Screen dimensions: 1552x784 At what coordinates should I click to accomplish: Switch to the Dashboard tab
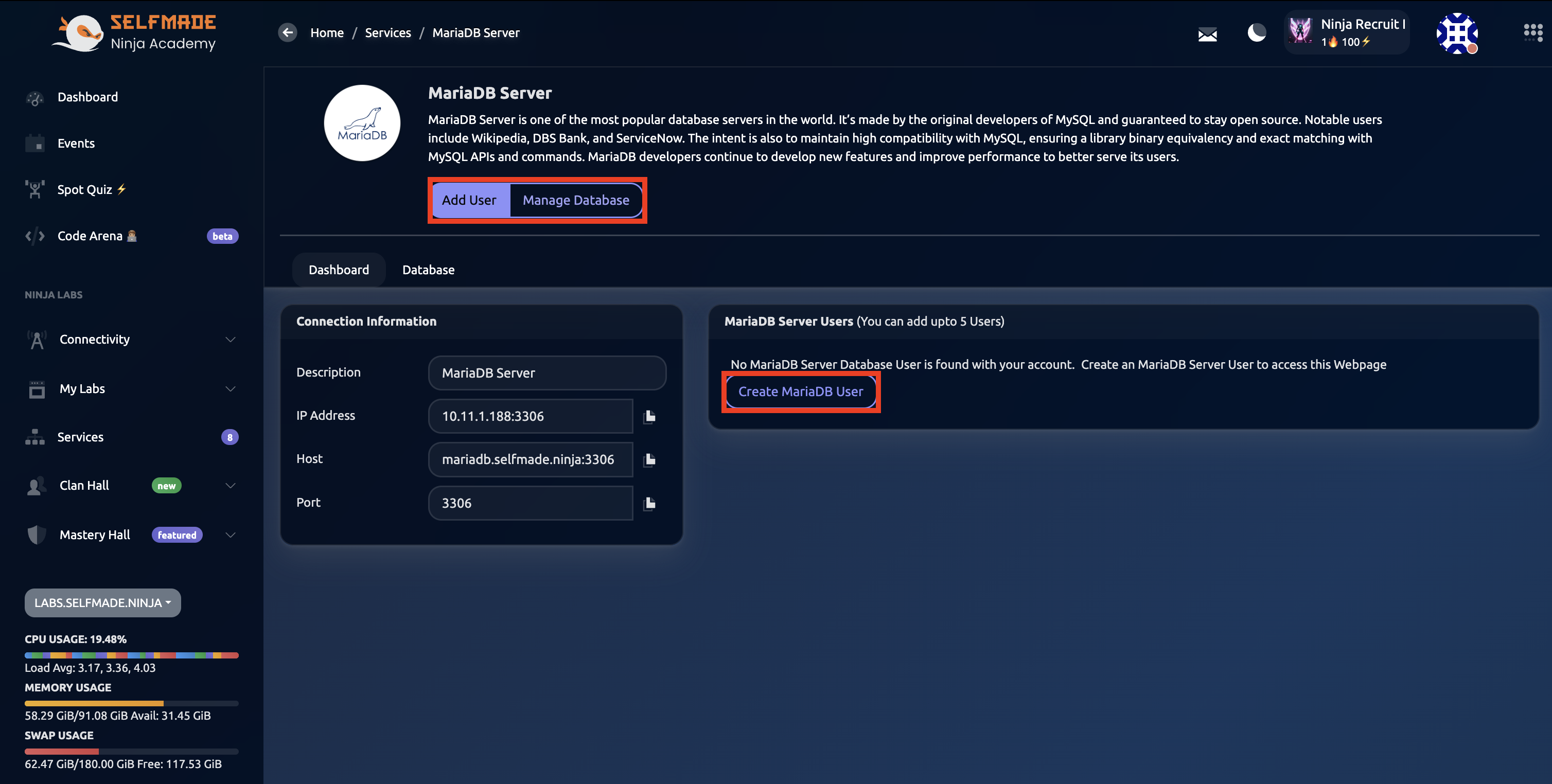339,270
